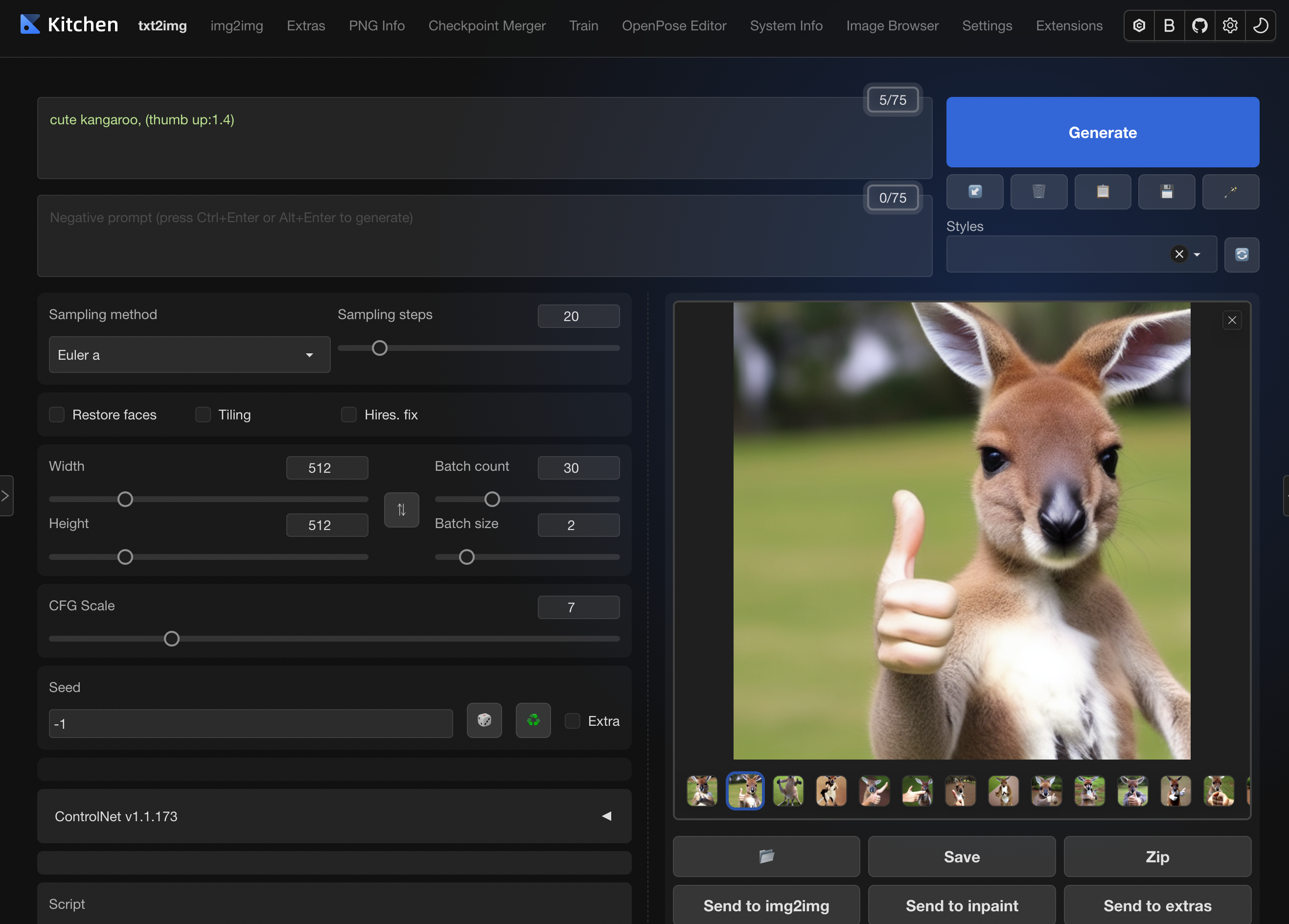1289x924 pixels.
Task: Click the Batch count value box 30
Action: click(578, 468)
